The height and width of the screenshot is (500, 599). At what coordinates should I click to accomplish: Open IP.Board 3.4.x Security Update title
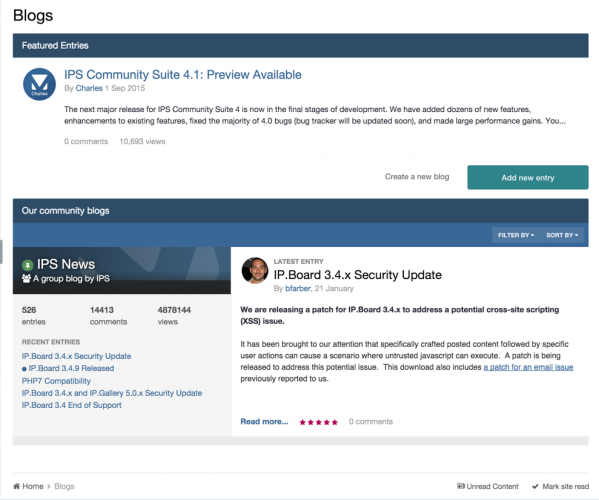tap(358, 275)
